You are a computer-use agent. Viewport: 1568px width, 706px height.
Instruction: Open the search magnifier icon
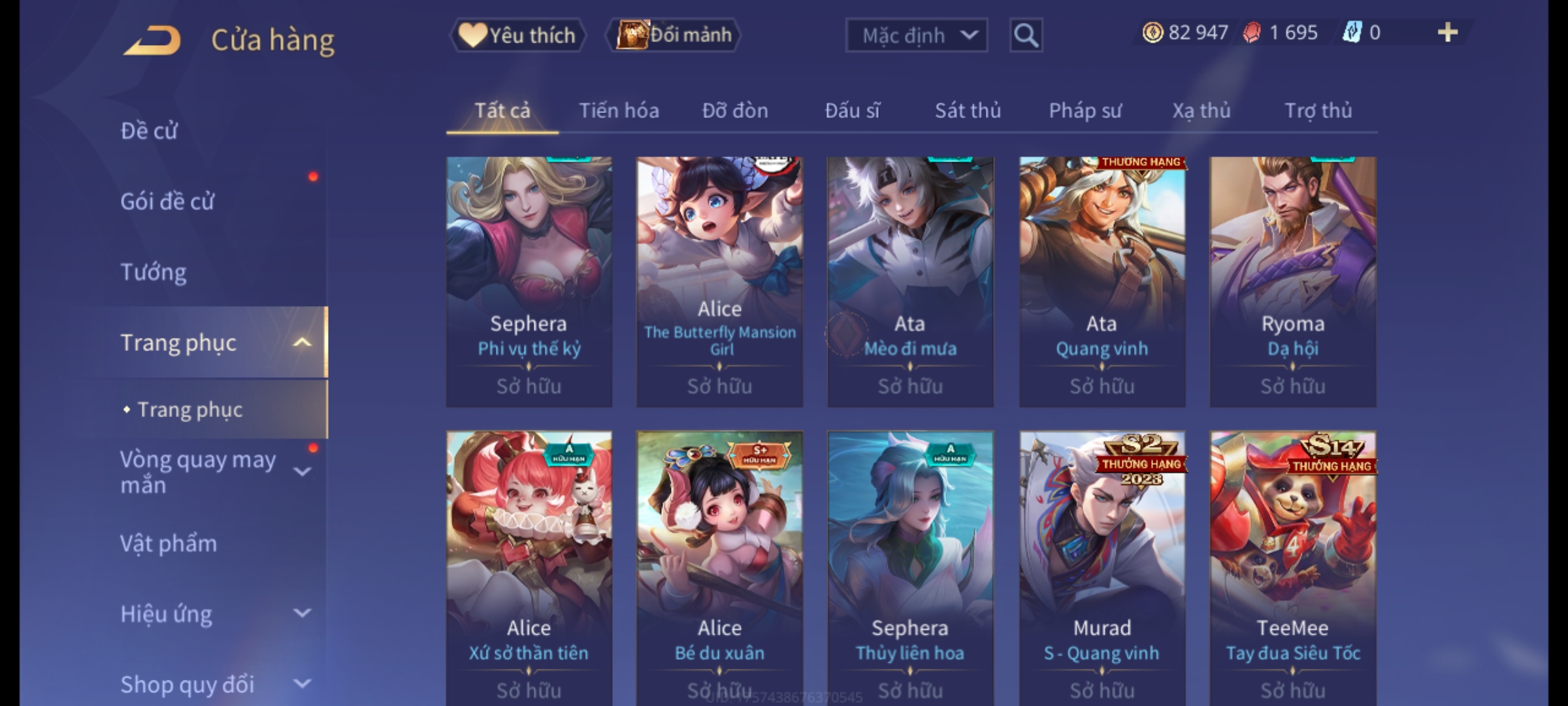click(x=1026, y=35)
